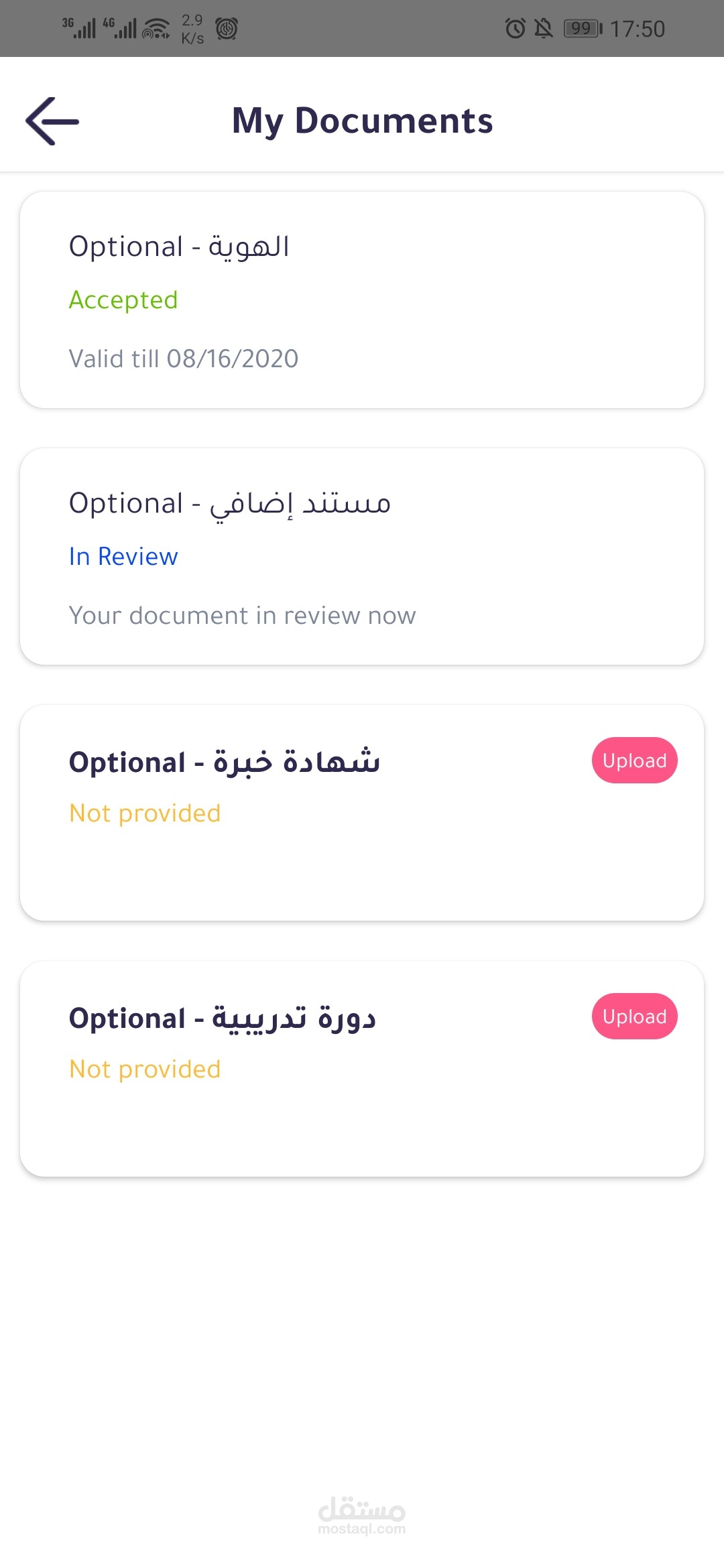Tap the 4G signal strength icon
724x1568 pixels.
119,28
